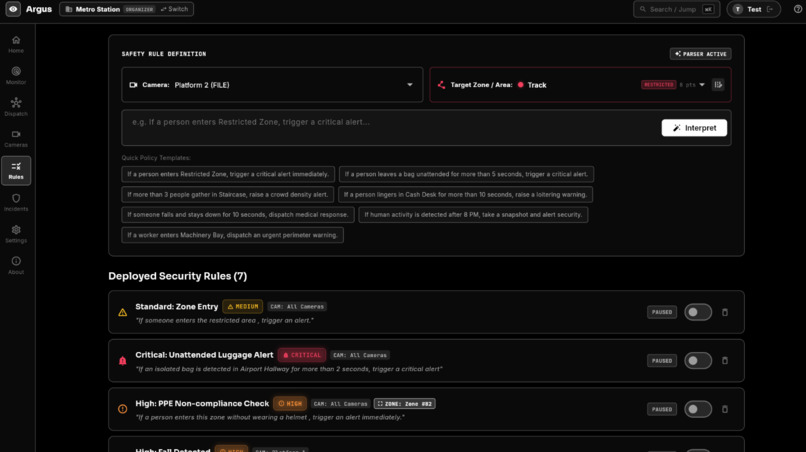
Task: Click the CRITICAL severity badge
Action: click(302, 355)
